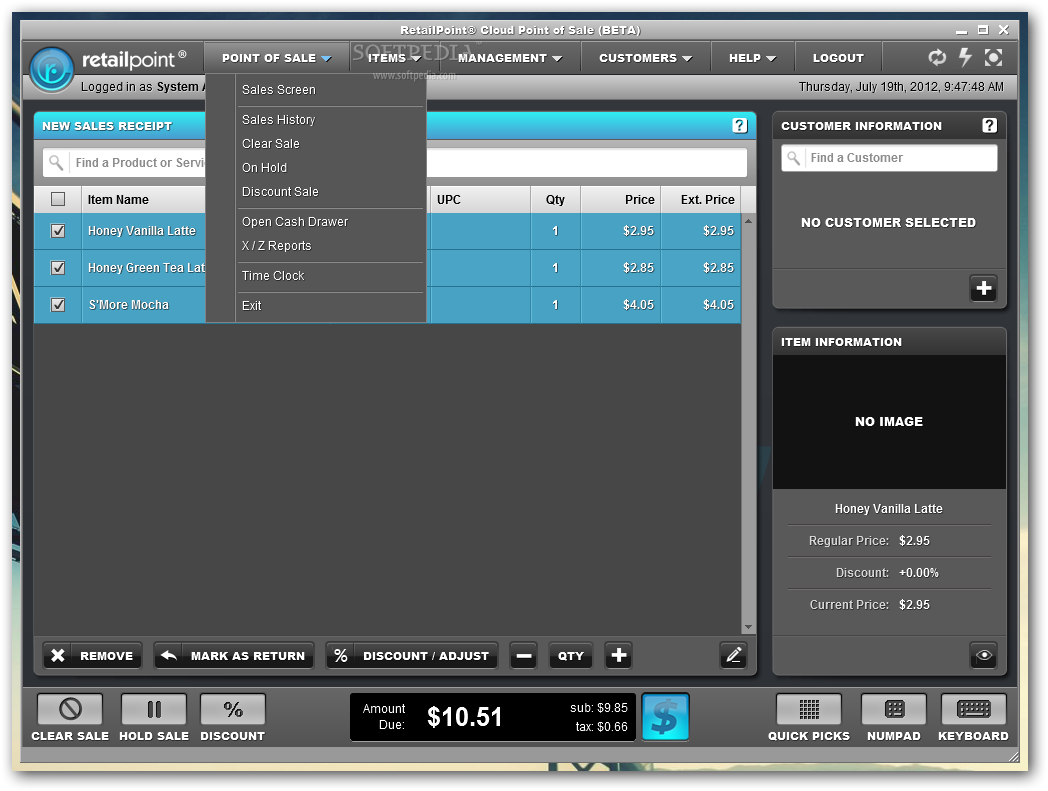Click the Ext. Price column header

pos(701,199)
